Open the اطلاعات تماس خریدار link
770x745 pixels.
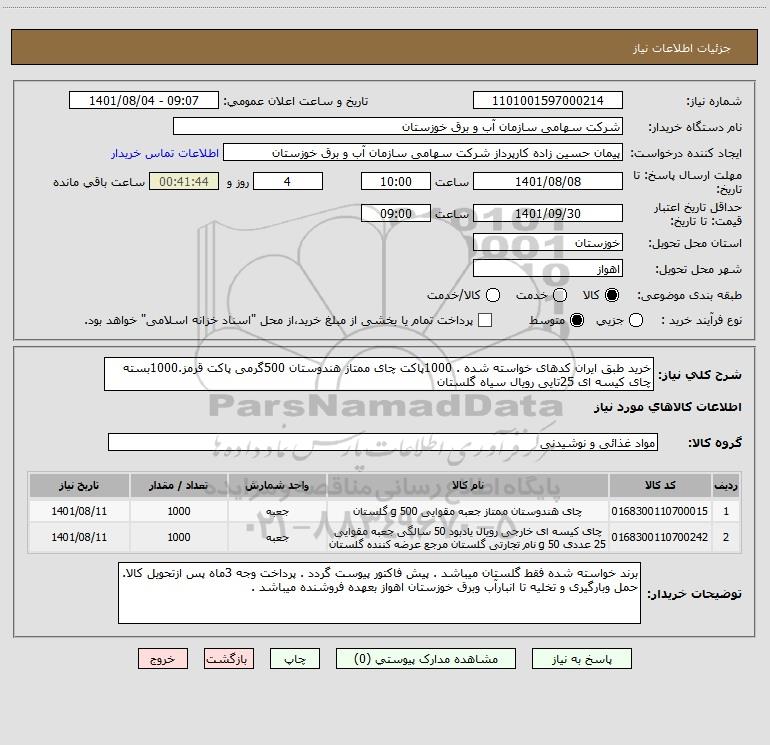click(x=165, y=153)
